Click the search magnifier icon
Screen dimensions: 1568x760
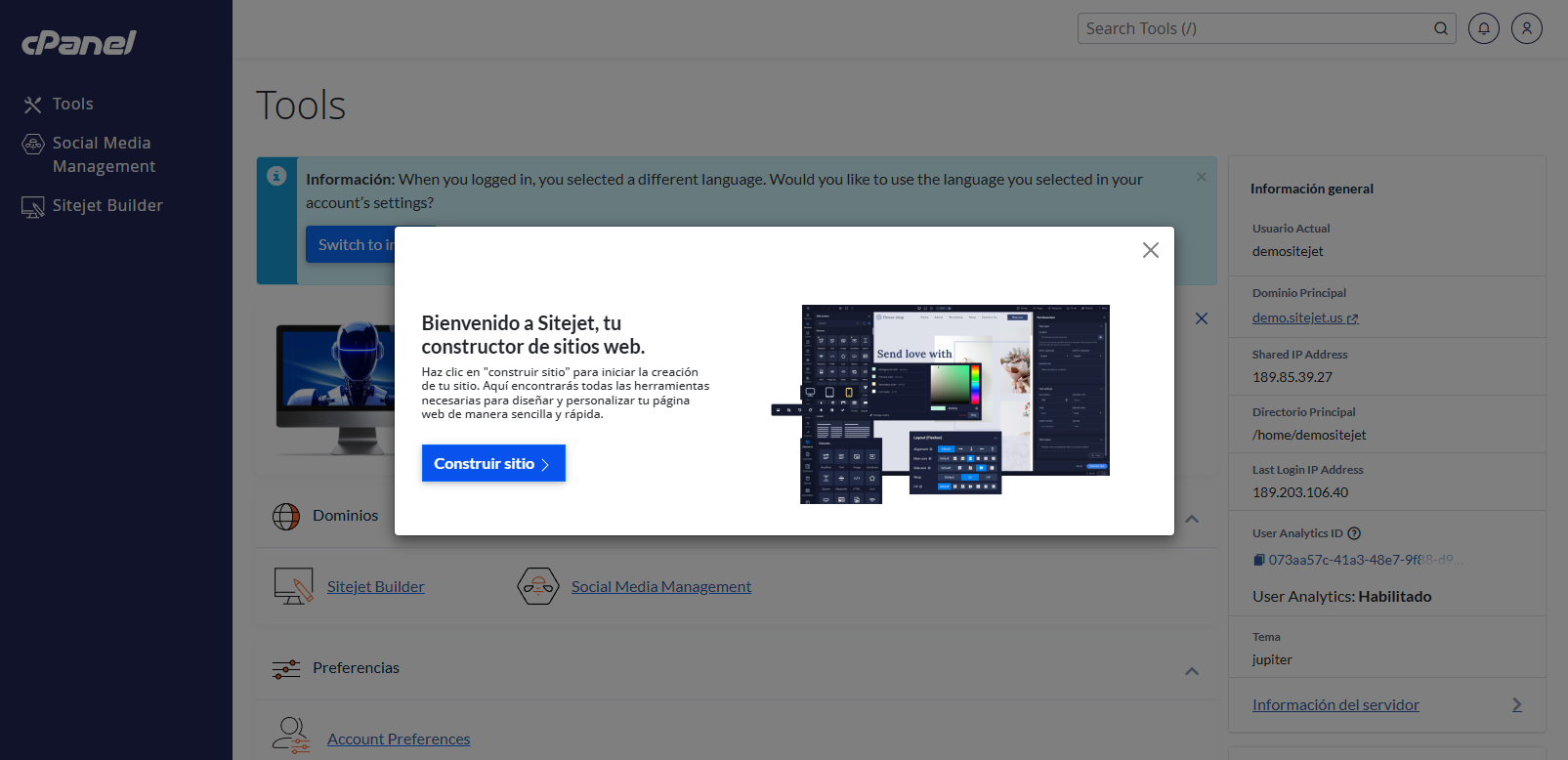click(1440, 28)
